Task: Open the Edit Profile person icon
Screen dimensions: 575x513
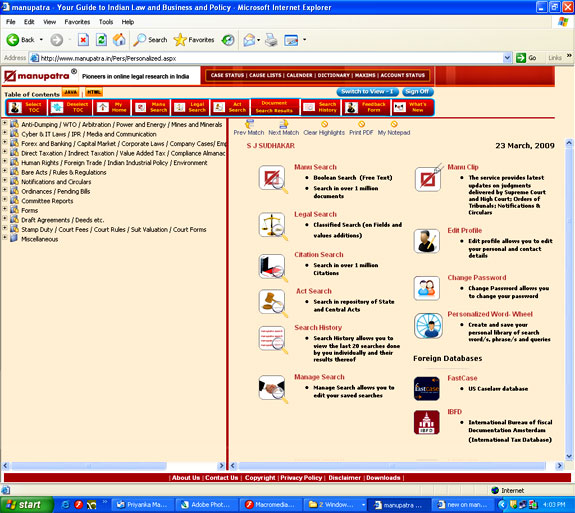Action: 426,241
